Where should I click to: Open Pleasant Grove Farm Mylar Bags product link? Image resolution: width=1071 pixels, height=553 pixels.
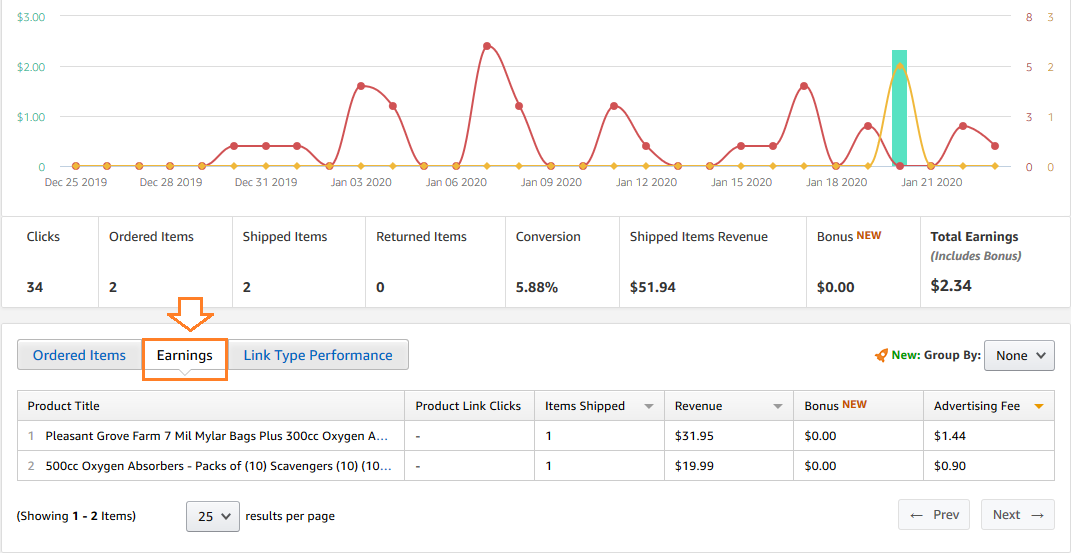(217, 436)
